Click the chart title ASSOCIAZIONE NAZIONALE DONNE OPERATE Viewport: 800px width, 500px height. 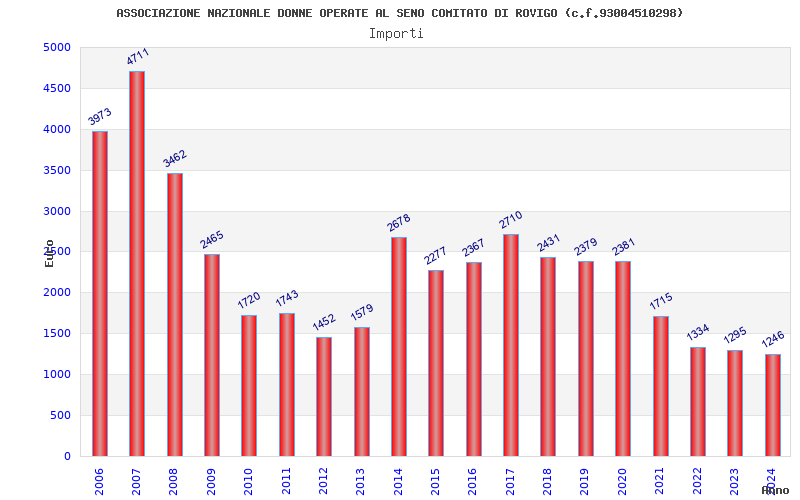[399, 13]
